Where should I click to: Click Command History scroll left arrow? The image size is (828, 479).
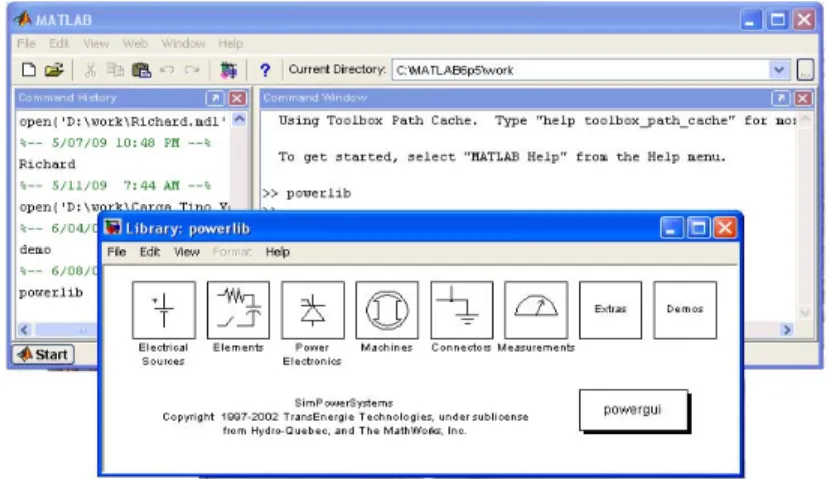point(24,330)
